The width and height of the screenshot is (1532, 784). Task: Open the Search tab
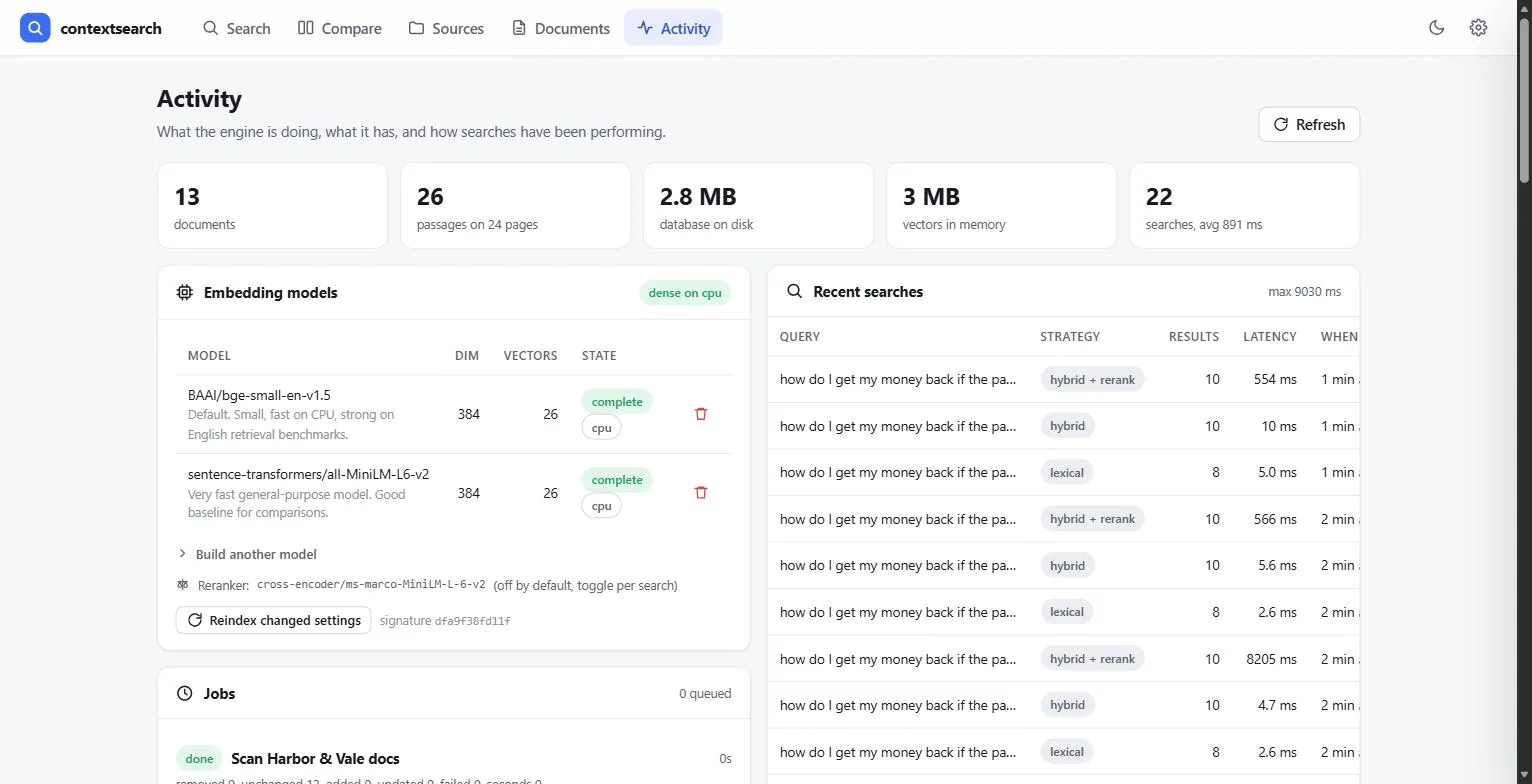click(236, 28)
